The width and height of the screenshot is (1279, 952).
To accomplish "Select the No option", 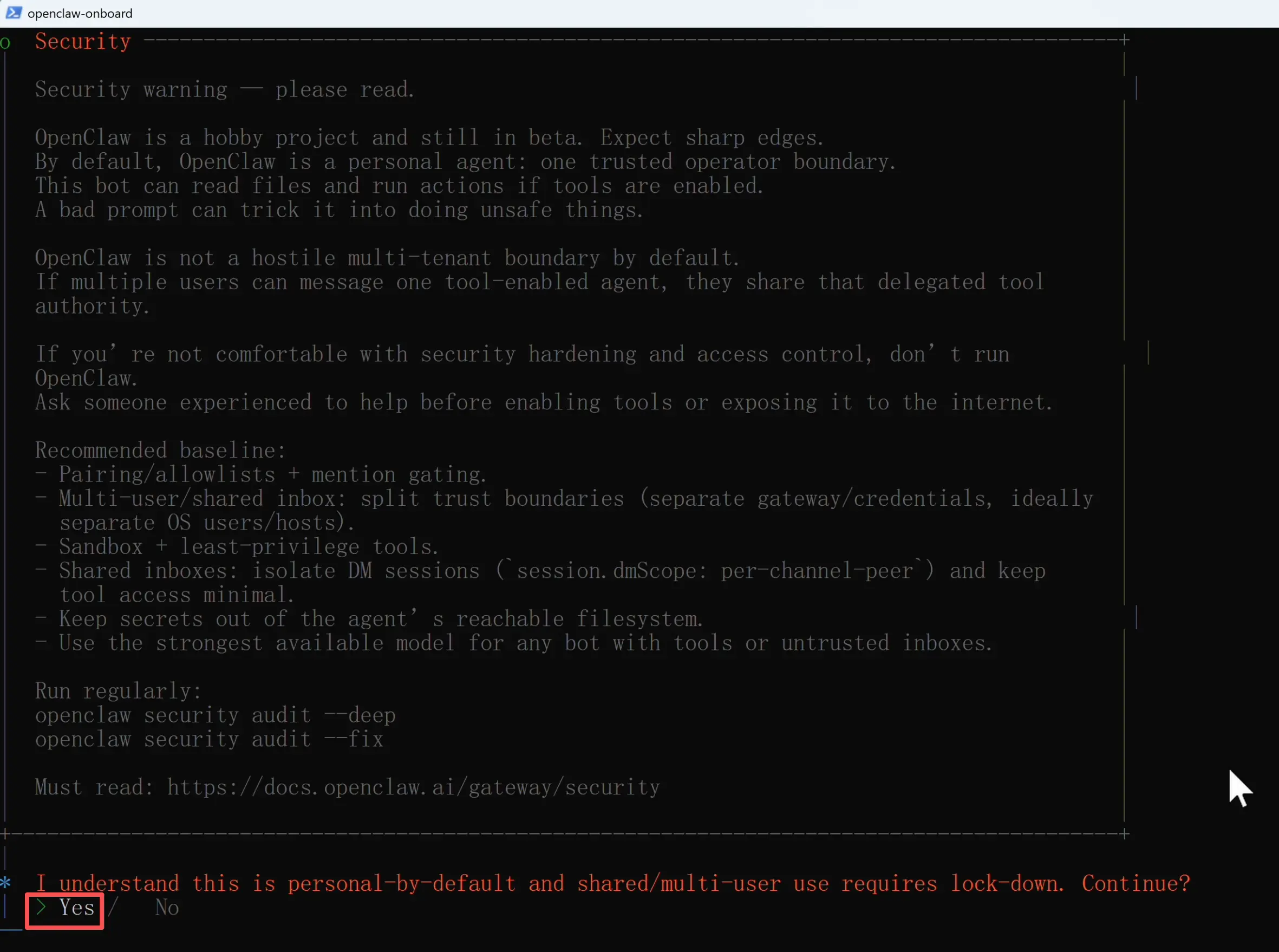I will coord(166,908).
